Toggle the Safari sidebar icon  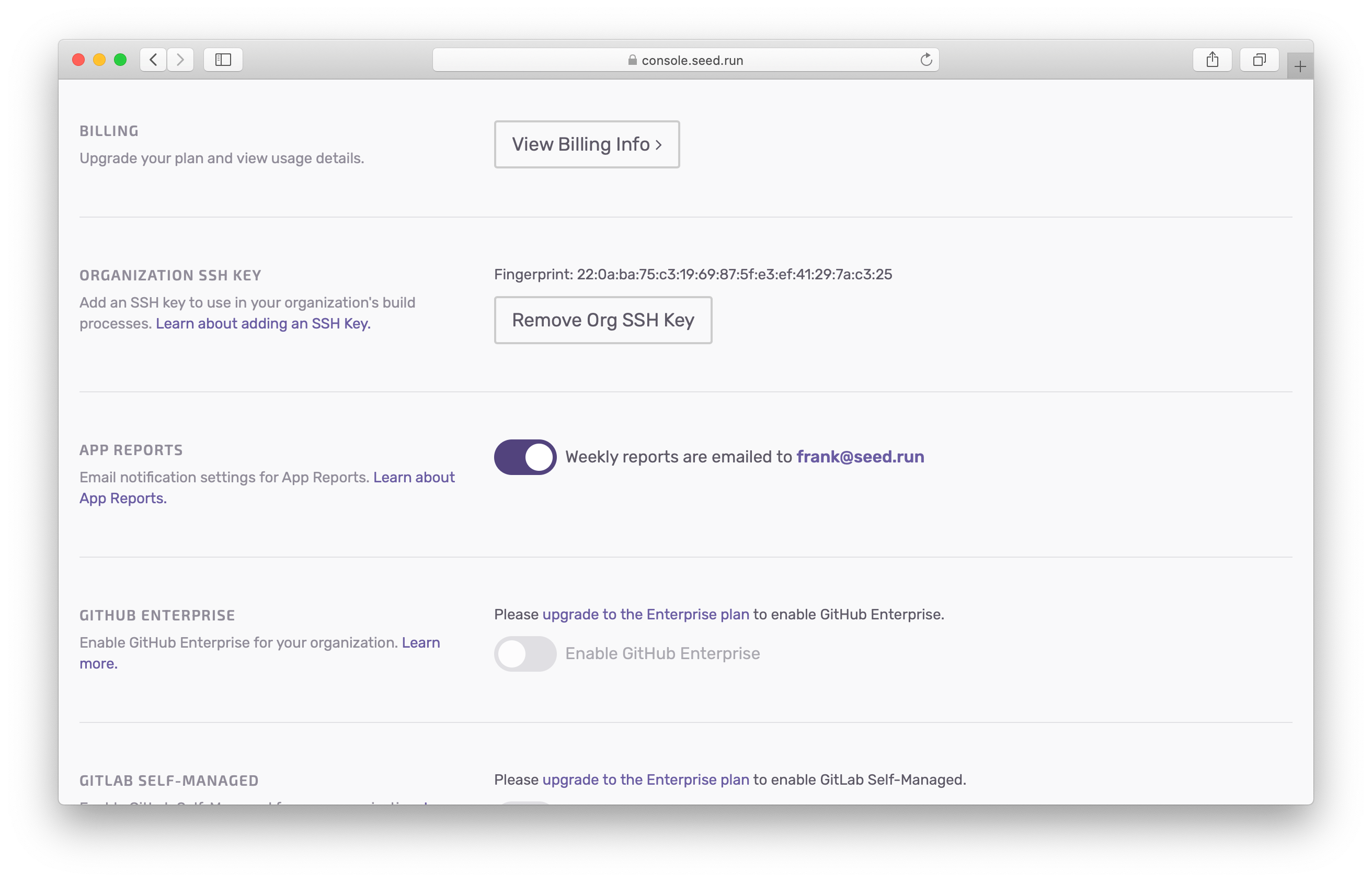(223, 60)
